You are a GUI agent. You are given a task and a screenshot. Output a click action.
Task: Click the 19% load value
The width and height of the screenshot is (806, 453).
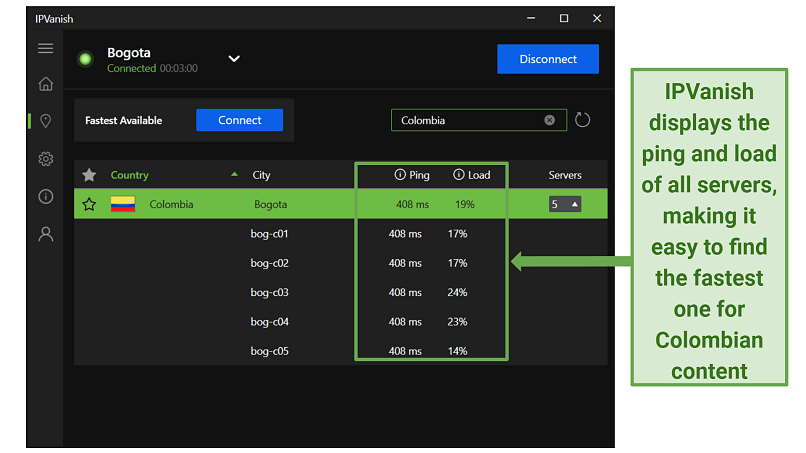click(465, 204)
